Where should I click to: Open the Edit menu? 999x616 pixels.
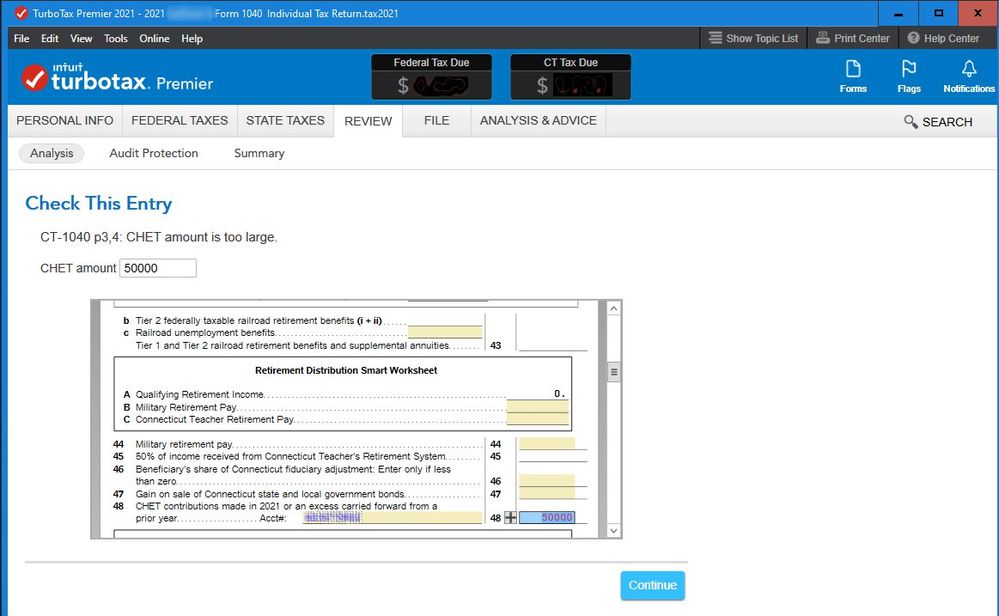50,38
